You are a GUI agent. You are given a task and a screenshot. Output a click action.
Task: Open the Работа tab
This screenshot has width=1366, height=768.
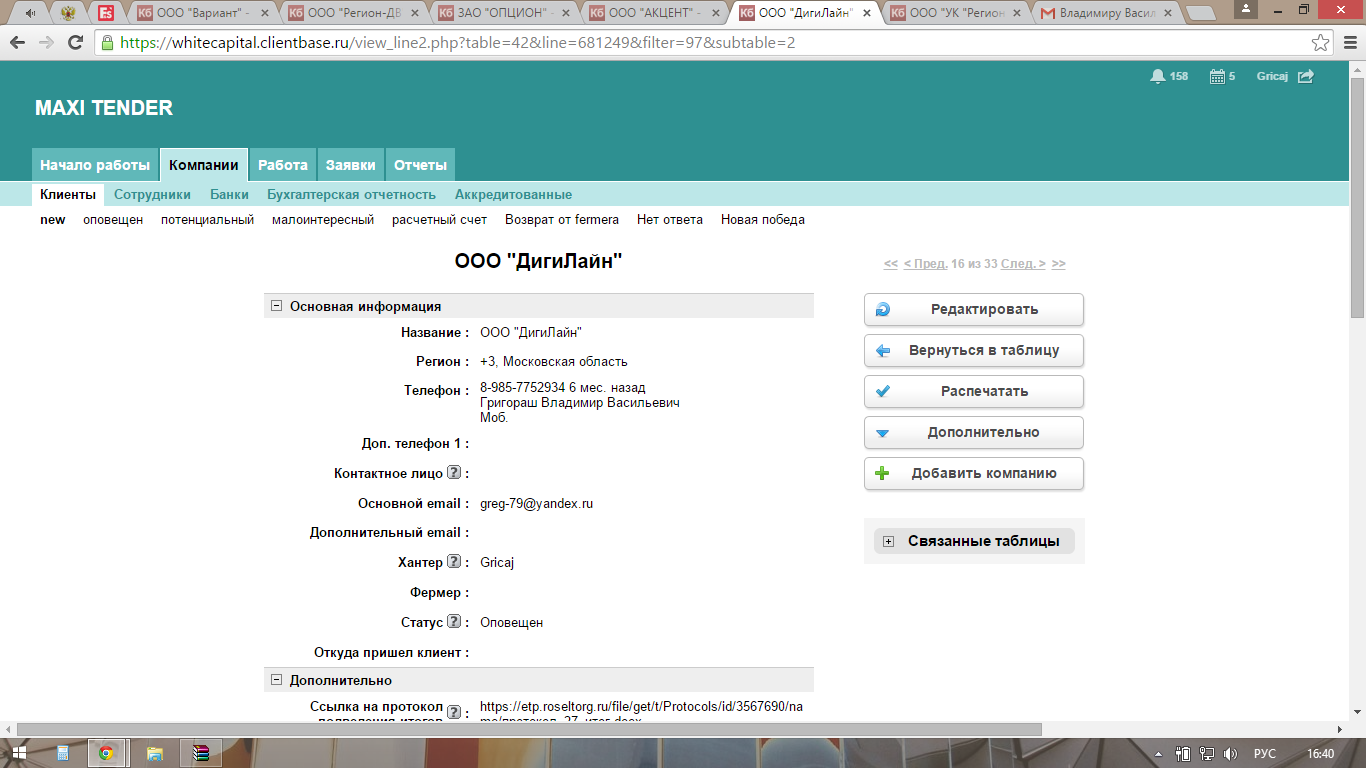pos(283,165)
